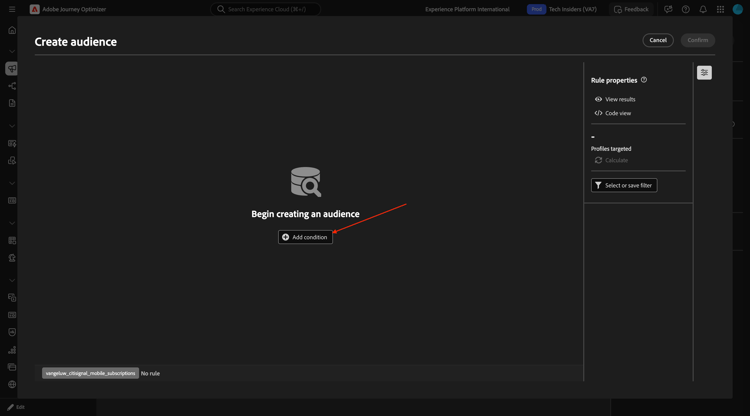Viewport: 750px width, 416px height.
Task: Click the funnel icon on Select or save filter
Action: [598, 186]
